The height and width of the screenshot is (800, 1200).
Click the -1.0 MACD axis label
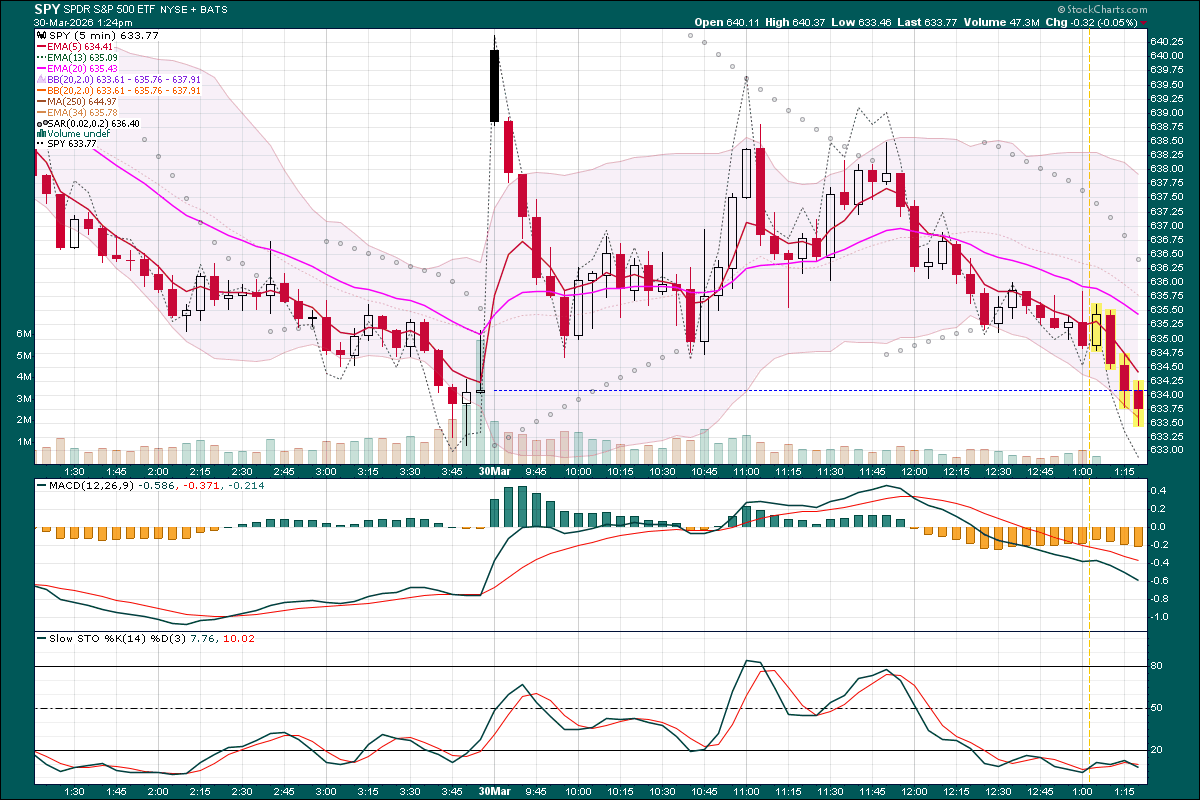click(x=1158, y=617)
